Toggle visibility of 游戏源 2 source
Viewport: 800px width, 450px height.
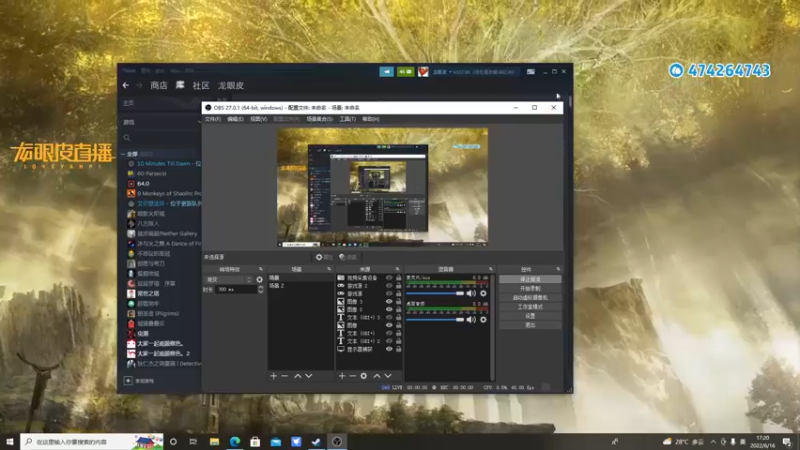pos(389,286)
